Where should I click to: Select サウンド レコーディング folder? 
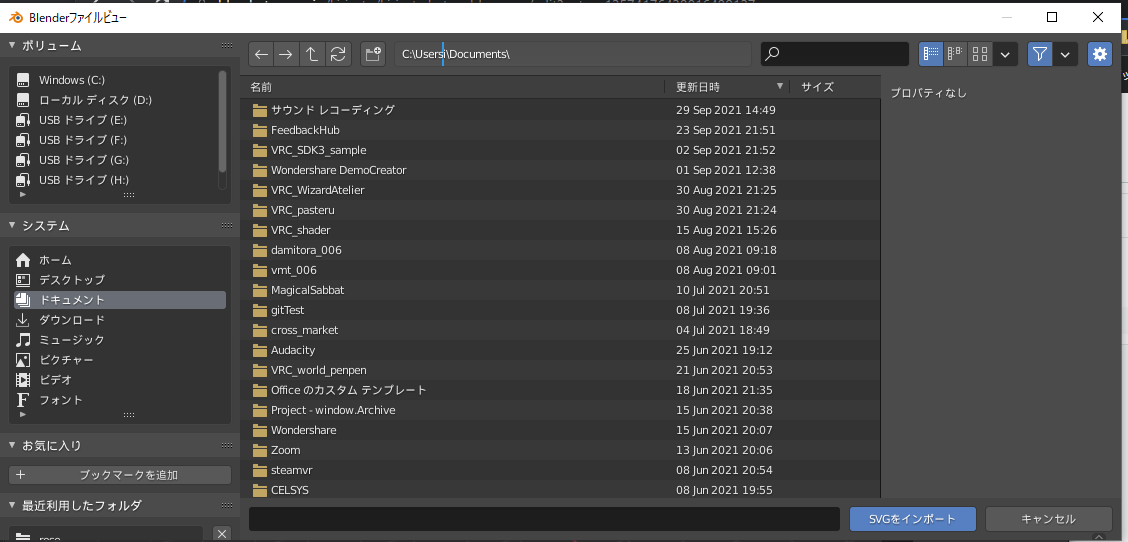560,110
